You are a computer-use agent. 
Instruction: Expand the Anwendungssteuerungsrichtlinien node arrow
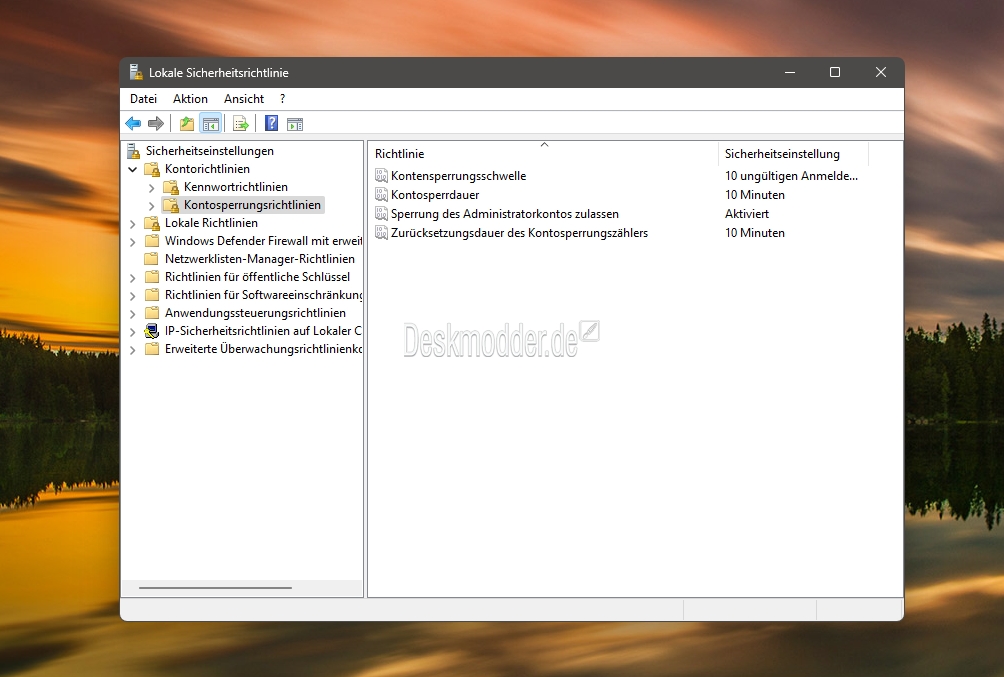point(133,314)
